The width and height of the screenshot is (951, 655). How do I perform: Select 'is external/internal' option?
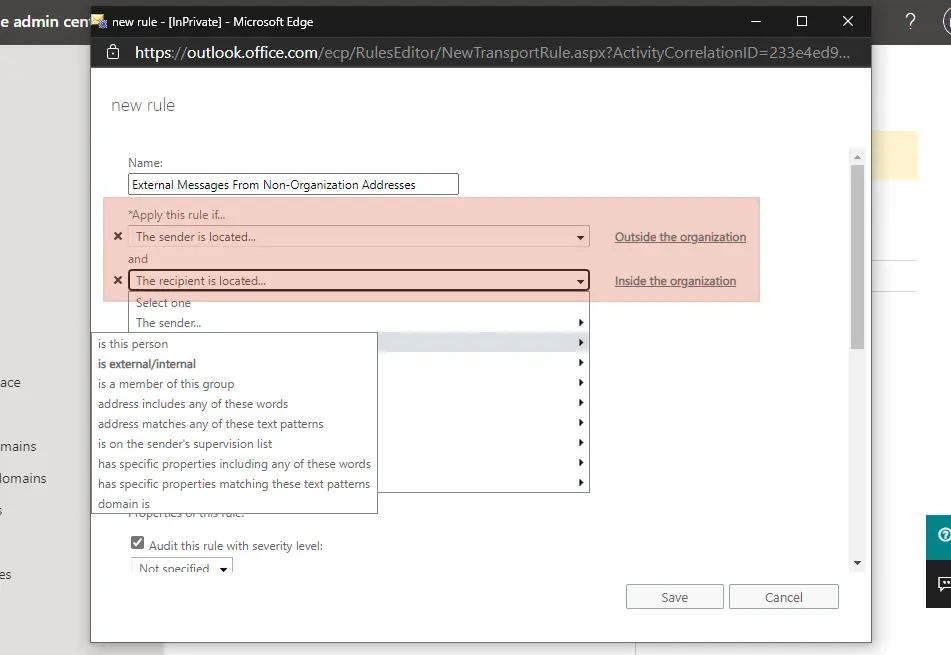(x=234, y=364)
